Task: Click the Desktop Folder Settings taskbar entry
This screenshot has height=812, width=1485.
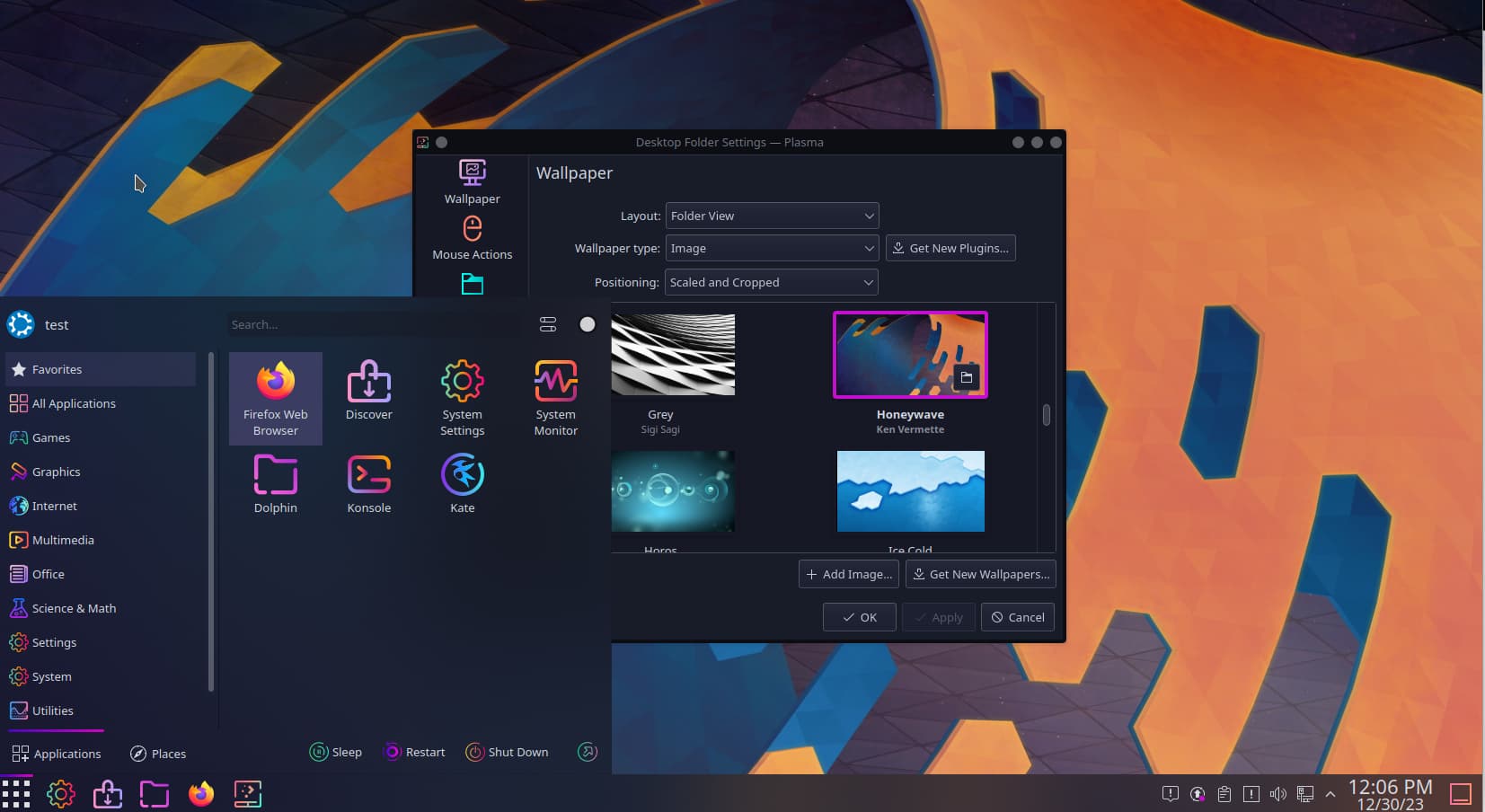Action: pyautogui.click(x=248, y=794)
